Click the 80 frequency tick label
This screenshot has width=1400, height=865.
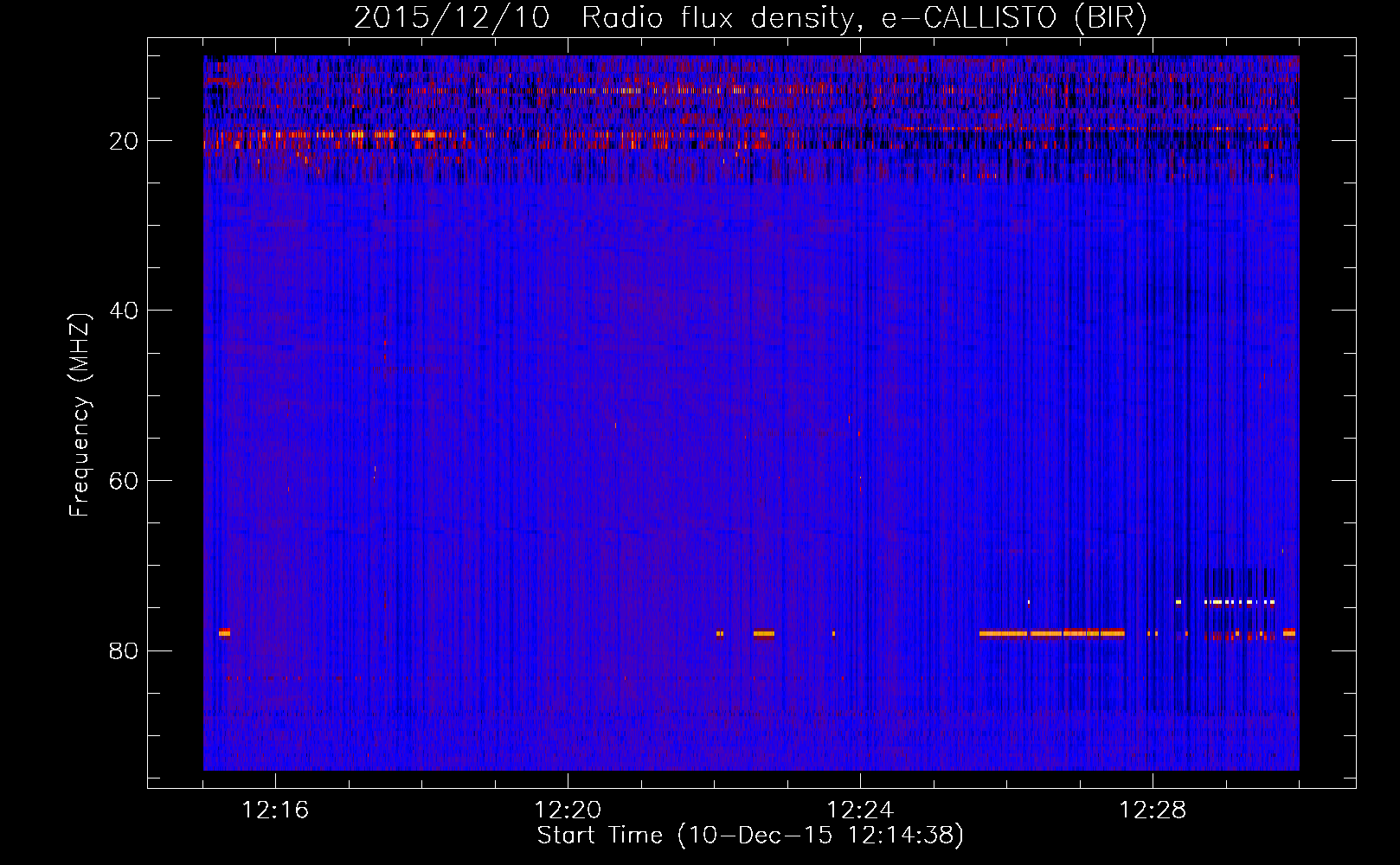tap(125, 650)
